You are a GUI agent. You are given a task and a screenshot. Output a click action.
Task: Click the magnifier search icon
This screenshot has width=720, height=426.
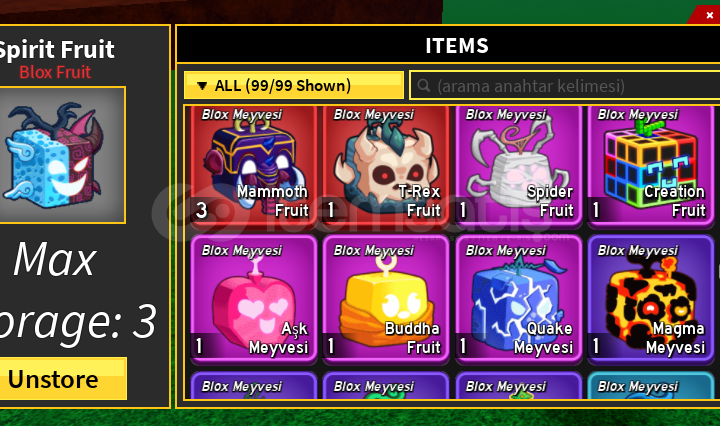424,85
